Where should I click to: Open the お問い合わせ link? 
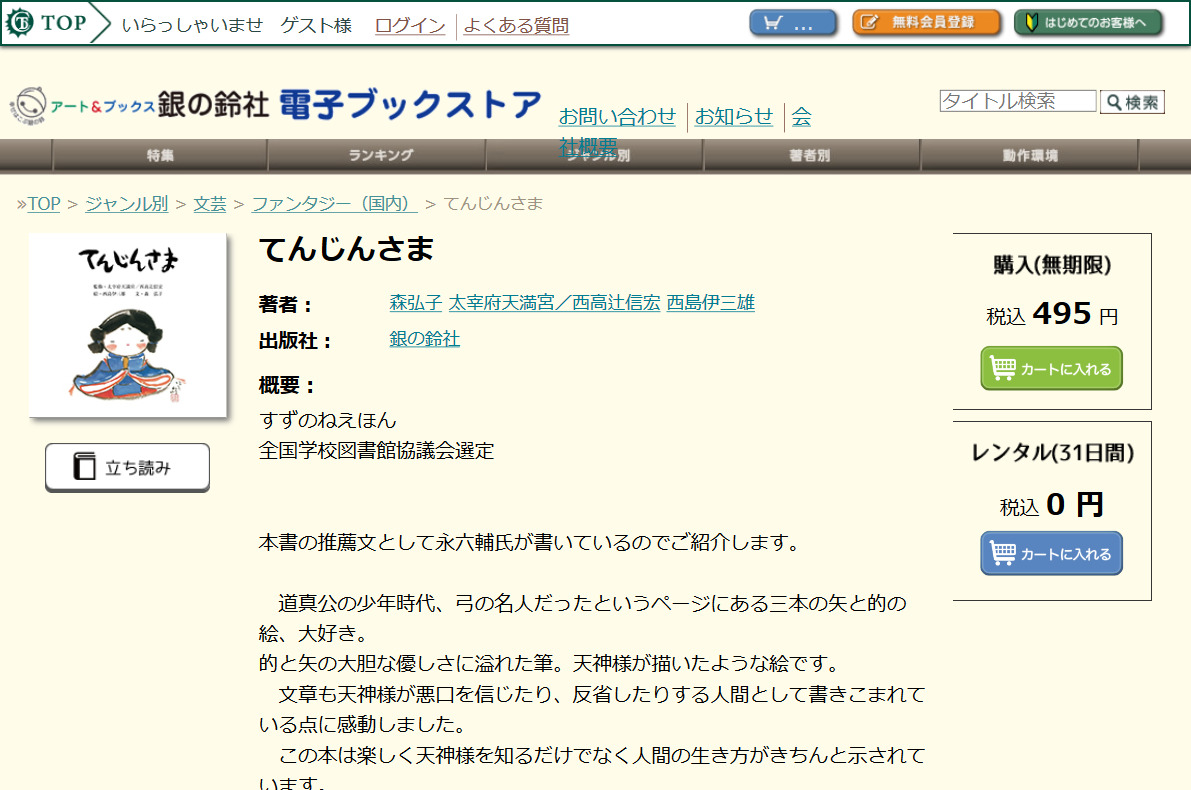617,116
